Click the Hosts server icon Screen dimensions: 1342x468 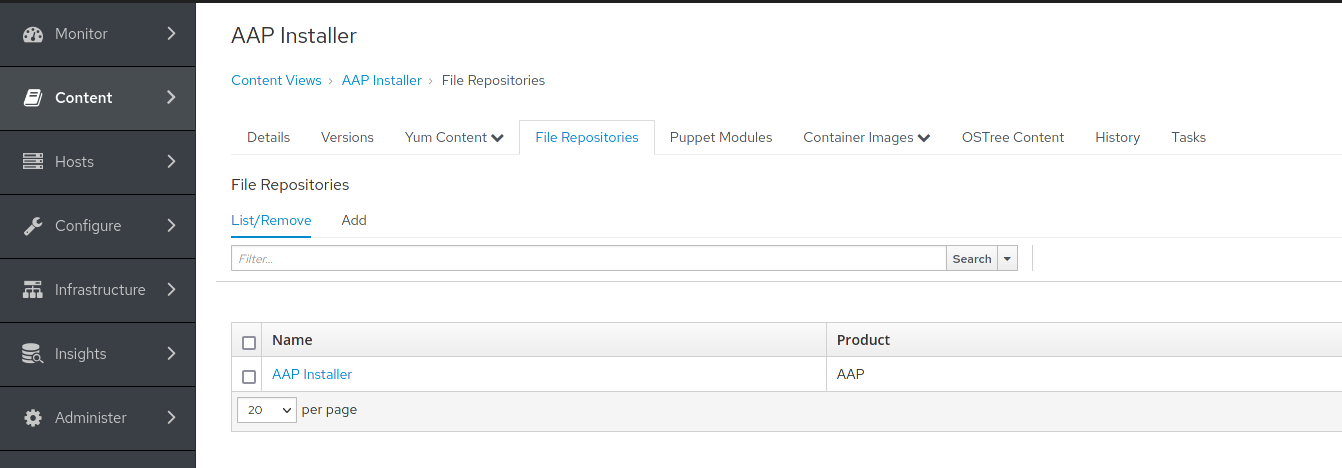coord(33,162)
